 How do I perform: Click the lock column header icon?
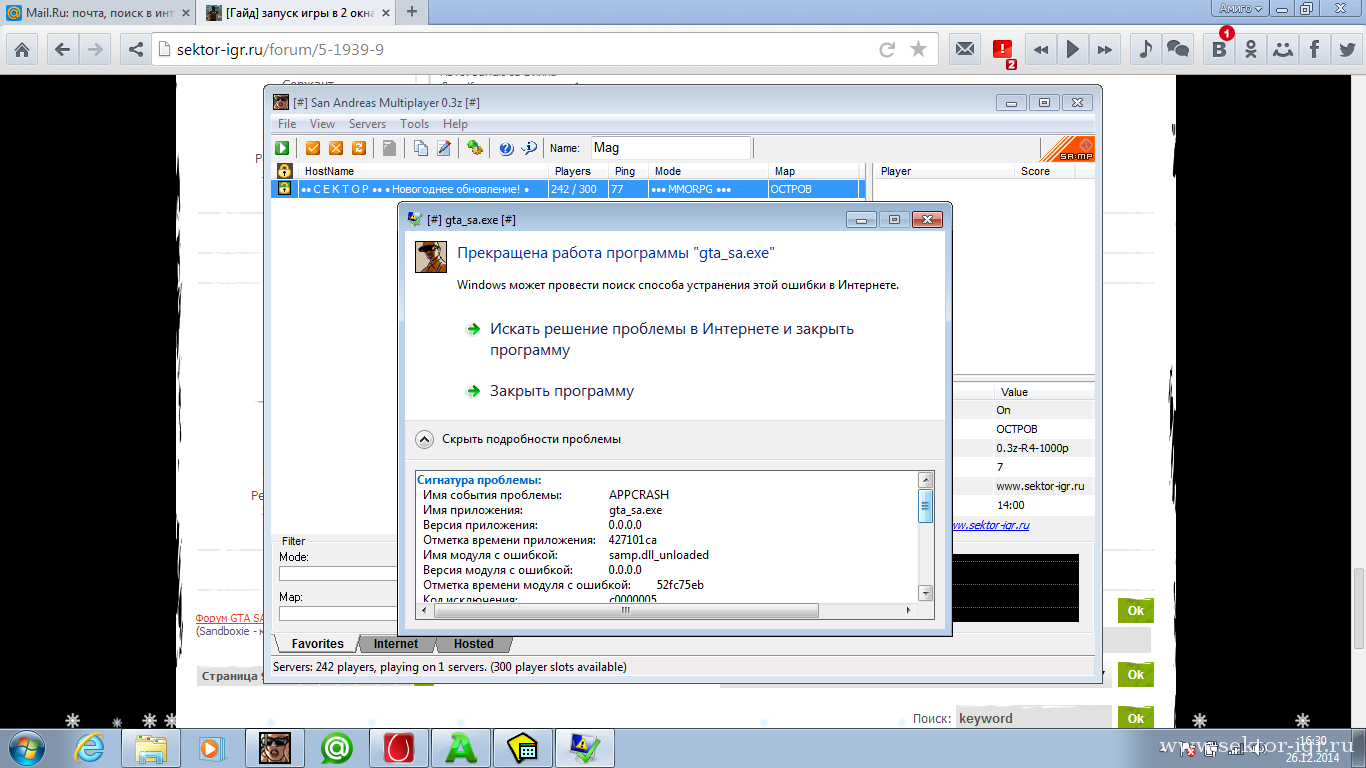(x=284, y=171)
